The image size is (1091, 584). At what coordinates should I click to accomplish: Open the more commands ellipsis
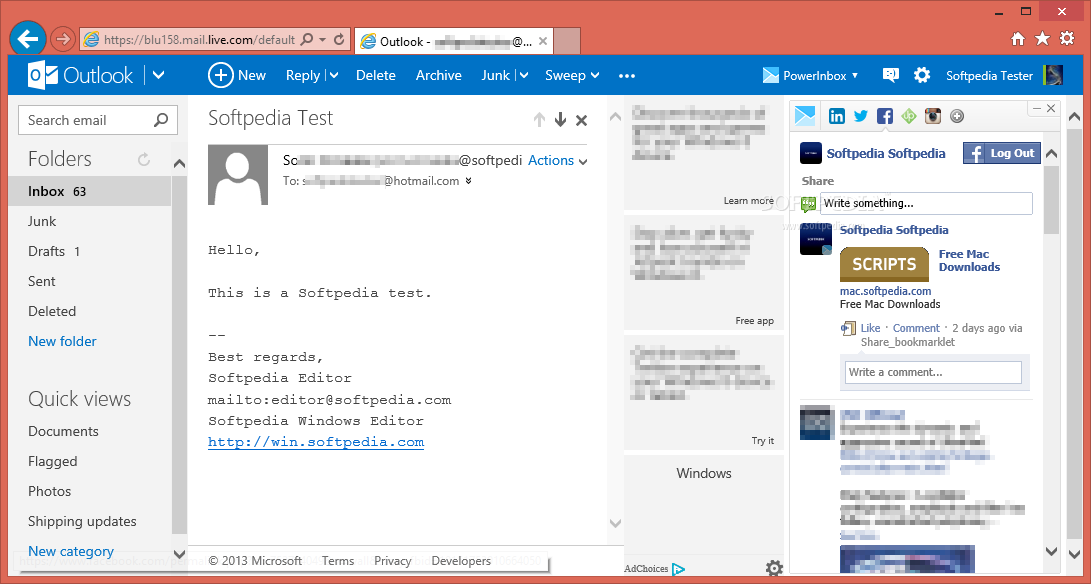coord(627,76)
